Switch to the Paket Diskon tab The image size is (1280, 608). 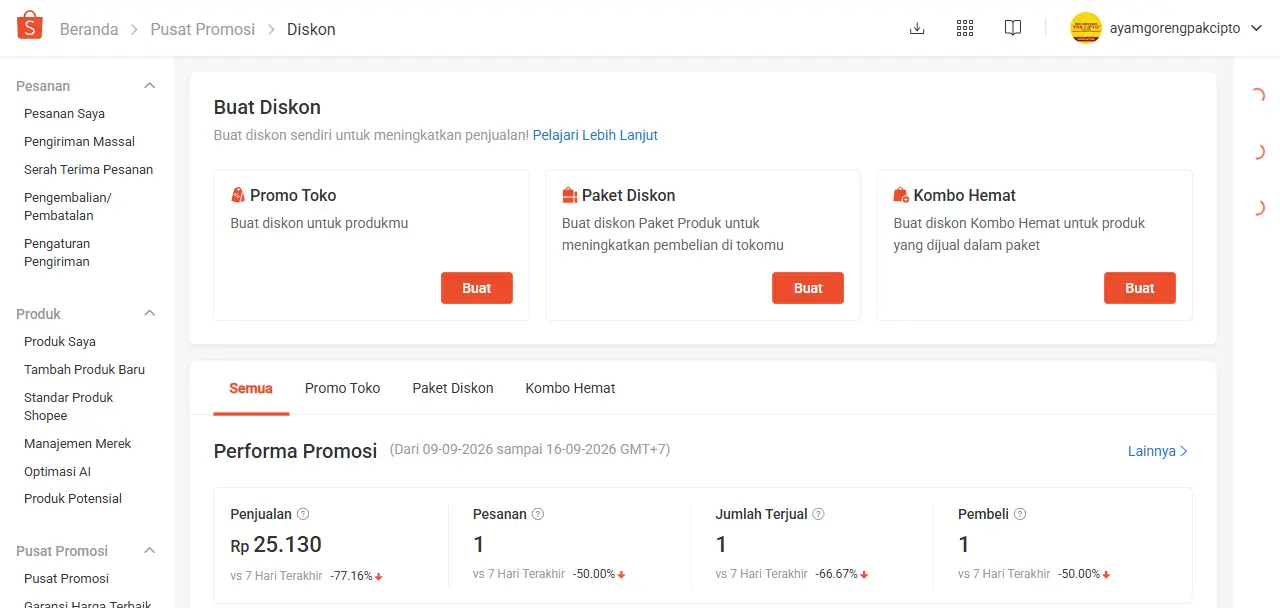(x=453, y=388)
